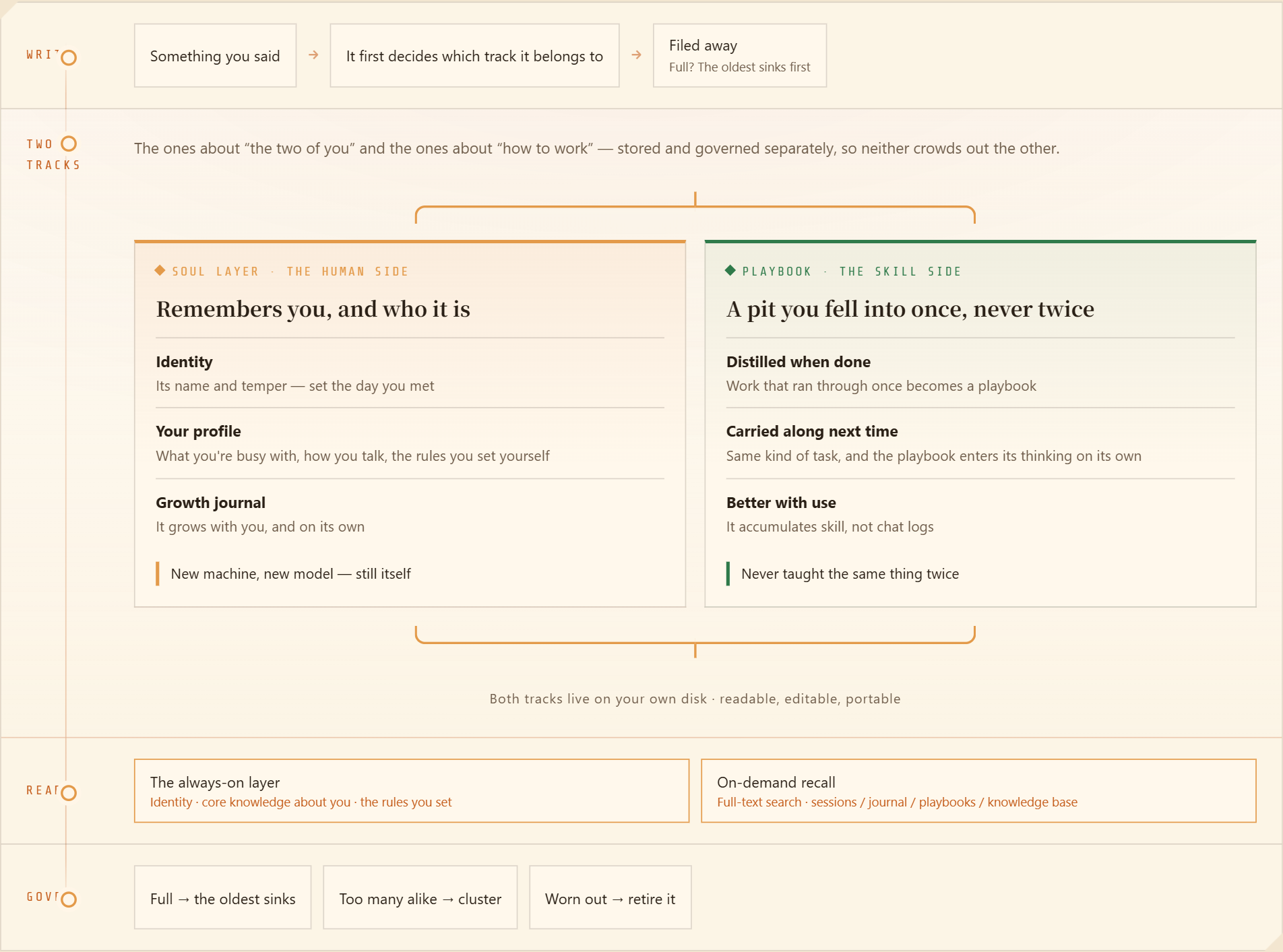Screen dimensions: 1283x952
Task: Click the Read timeline circle marker
Action: click(x=69, y=793)
